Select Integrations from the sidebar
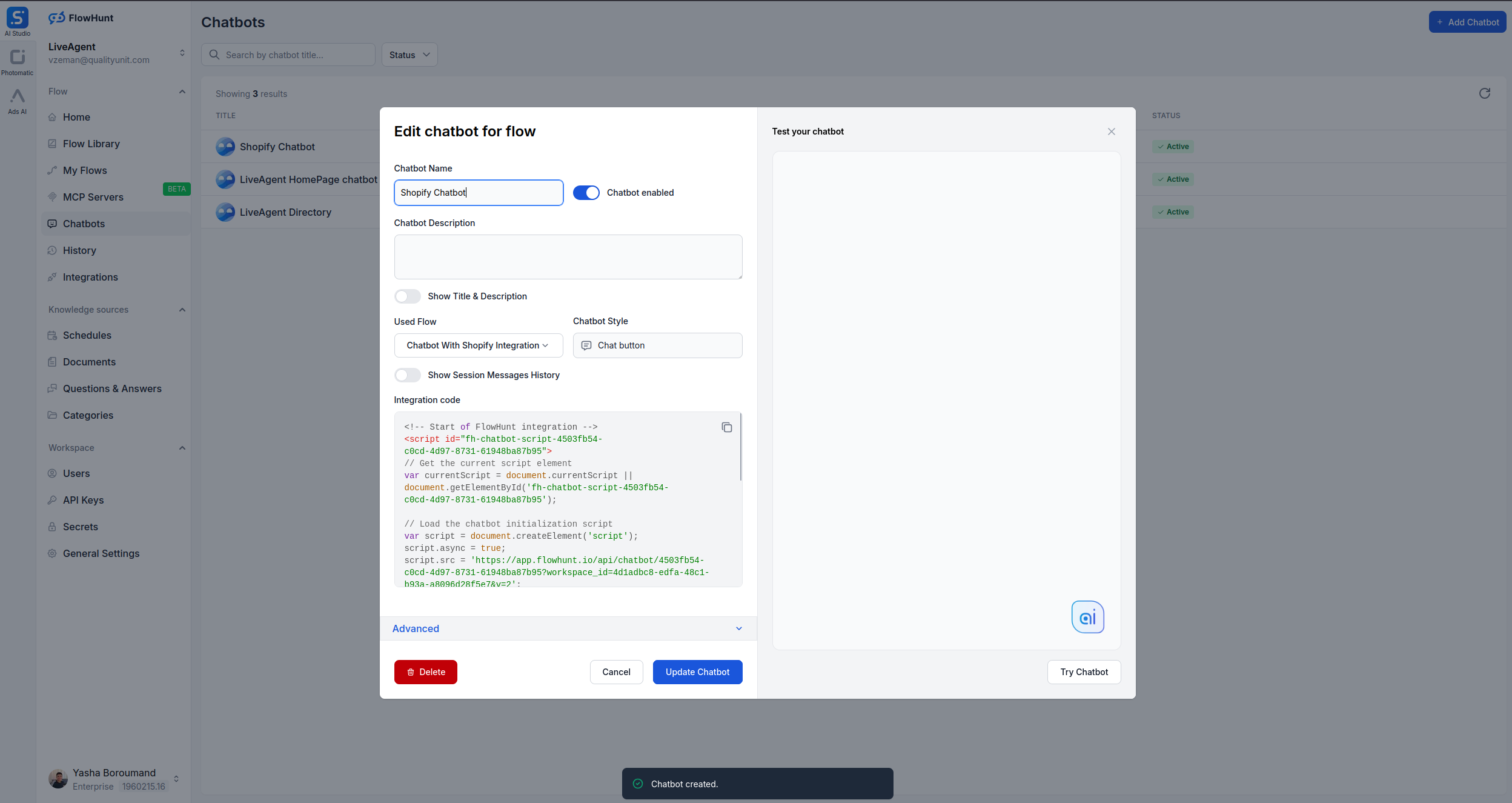The height and width of the screenshot is (803, 1512). (90, 277)
